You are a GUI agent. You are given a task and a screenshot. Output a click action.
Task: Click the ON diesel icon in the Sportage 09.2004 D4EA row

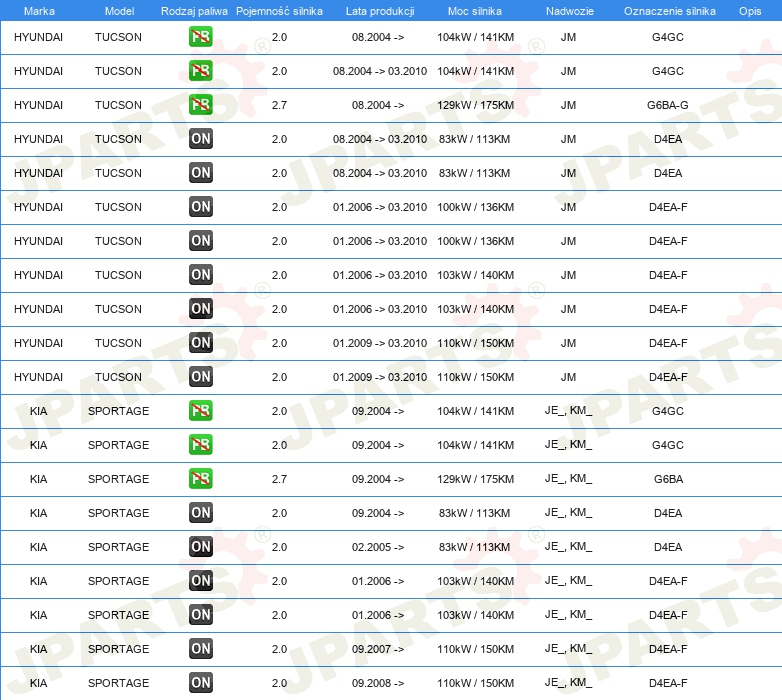[x=200, y=513]
